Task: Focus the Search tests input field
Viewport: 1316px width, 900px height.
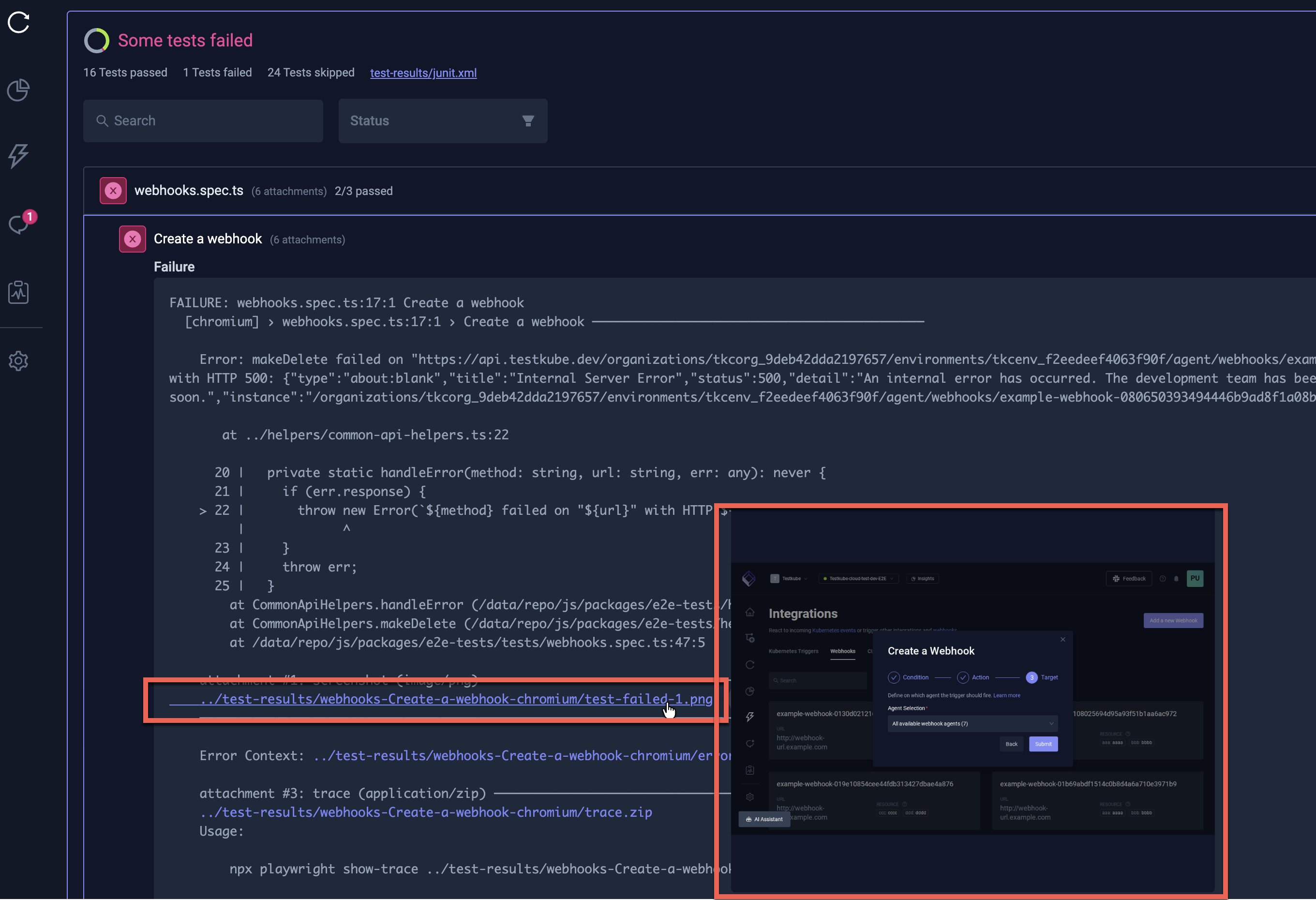Action: 203,120
